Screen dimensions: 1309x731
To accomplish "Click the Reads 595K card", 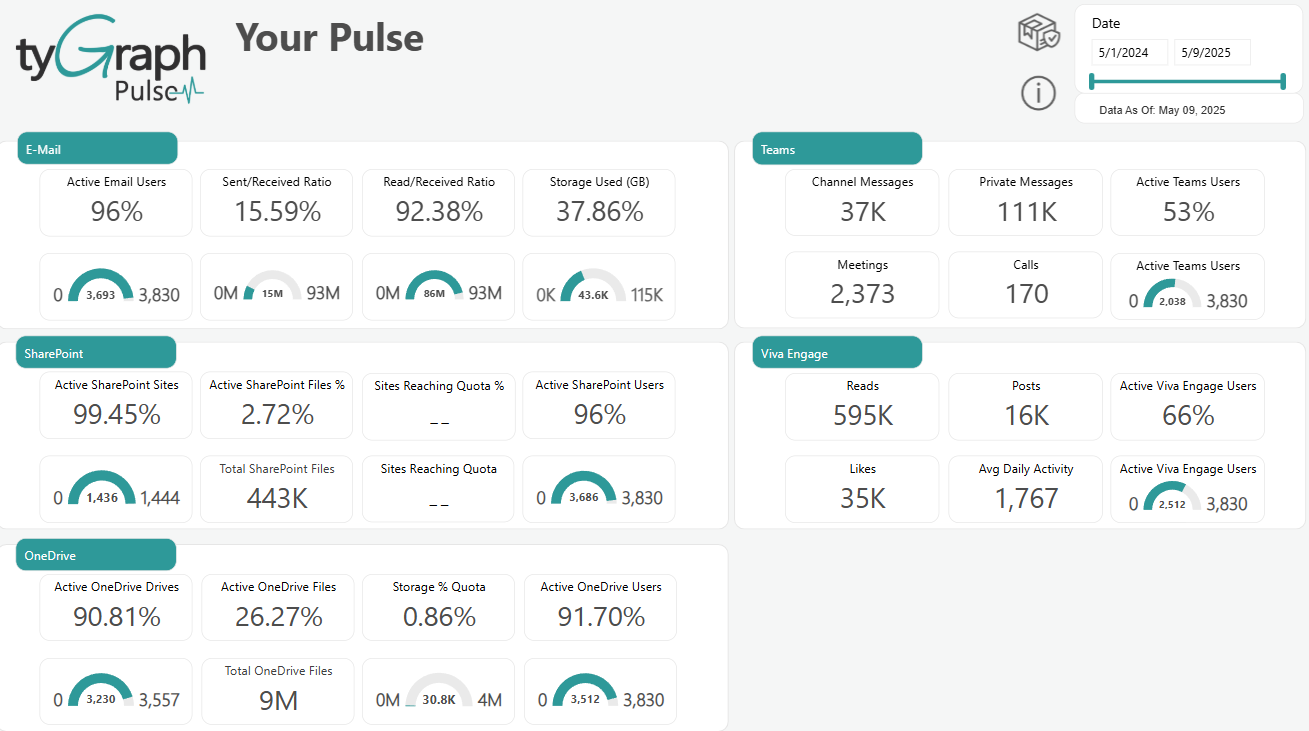I will 862,406.
